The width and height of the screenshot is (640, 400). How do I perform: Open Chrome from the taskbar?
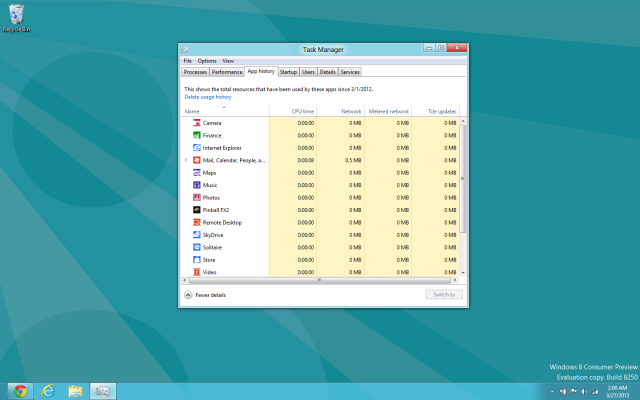click(x=20, y=390)
